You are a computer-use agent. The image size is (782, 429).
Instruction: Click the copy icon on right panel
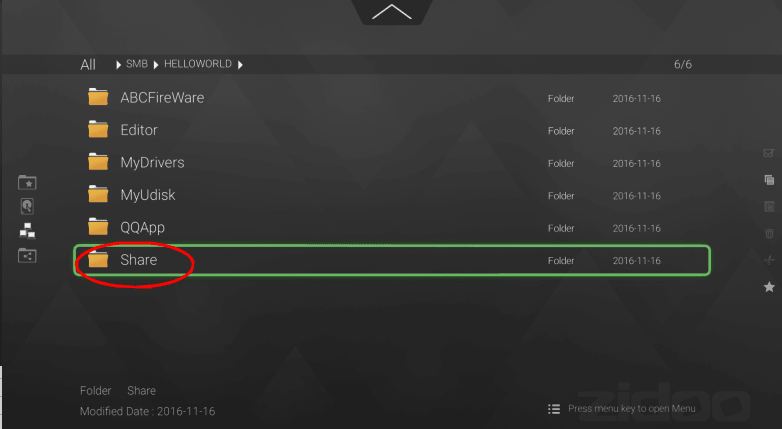[769, 180]
